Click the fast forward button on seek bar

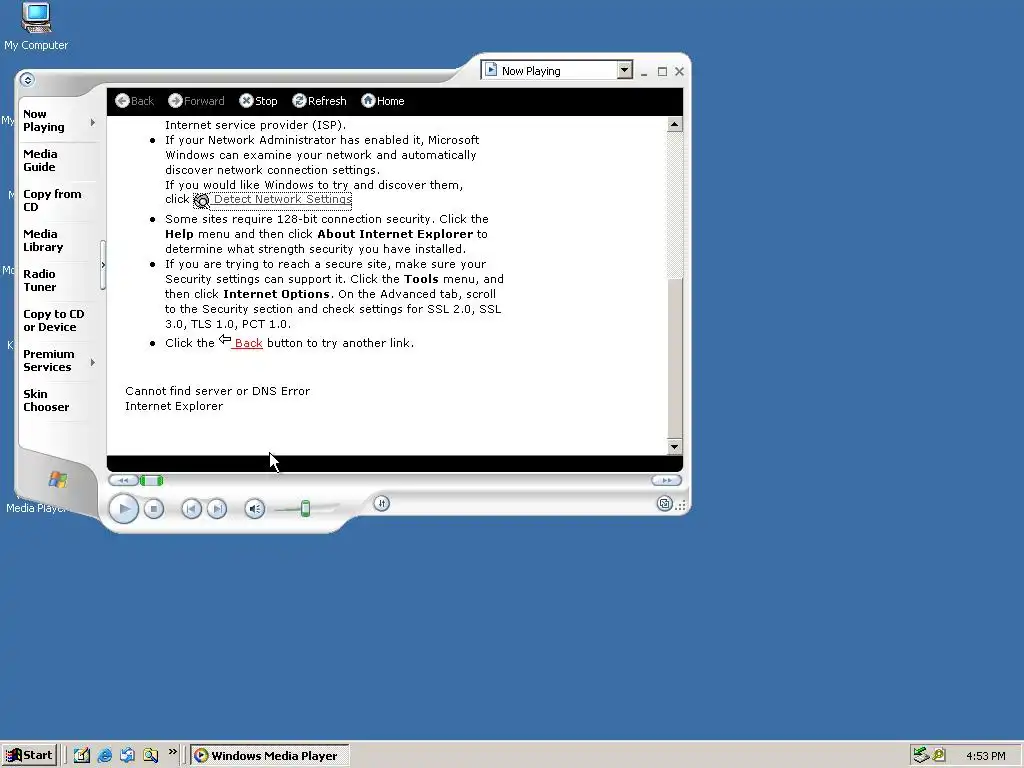666,481
